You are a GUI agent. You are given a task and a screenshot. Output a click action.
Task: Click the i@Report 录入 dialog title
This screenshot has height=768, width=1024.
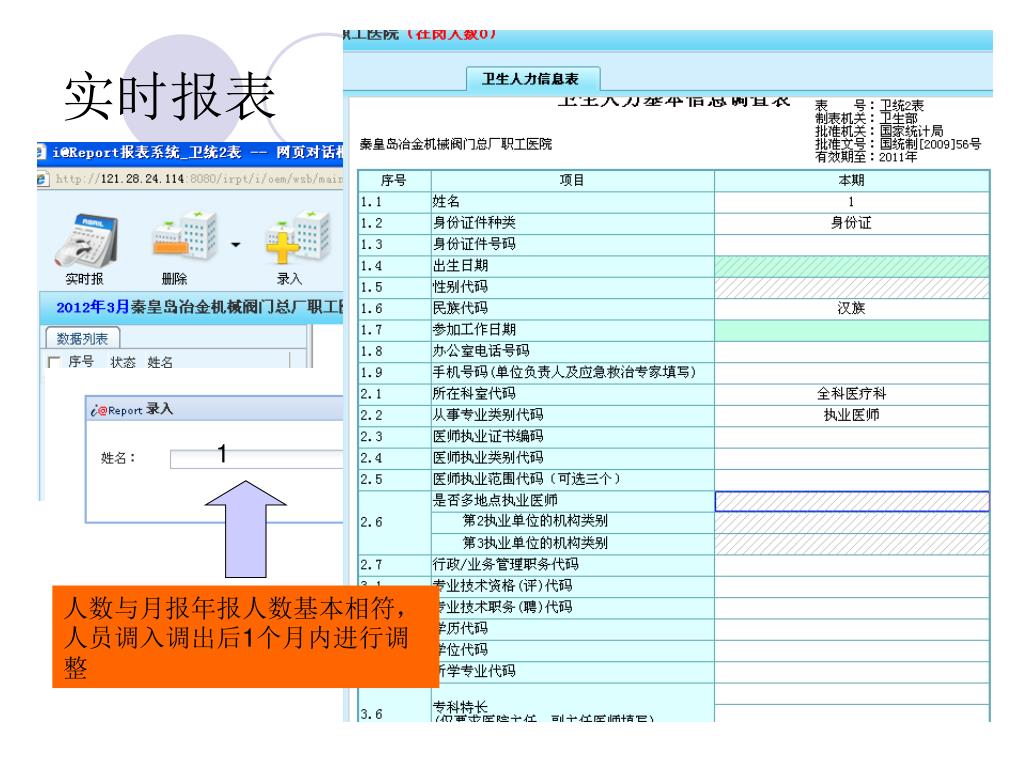pyautogui.click(x=131, y=409)
